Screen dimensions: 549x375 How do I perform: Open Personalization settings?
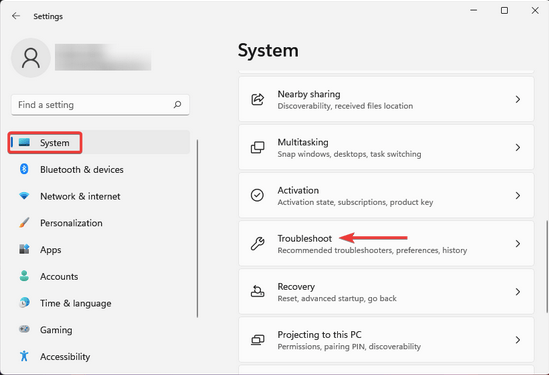pos(99,223)
